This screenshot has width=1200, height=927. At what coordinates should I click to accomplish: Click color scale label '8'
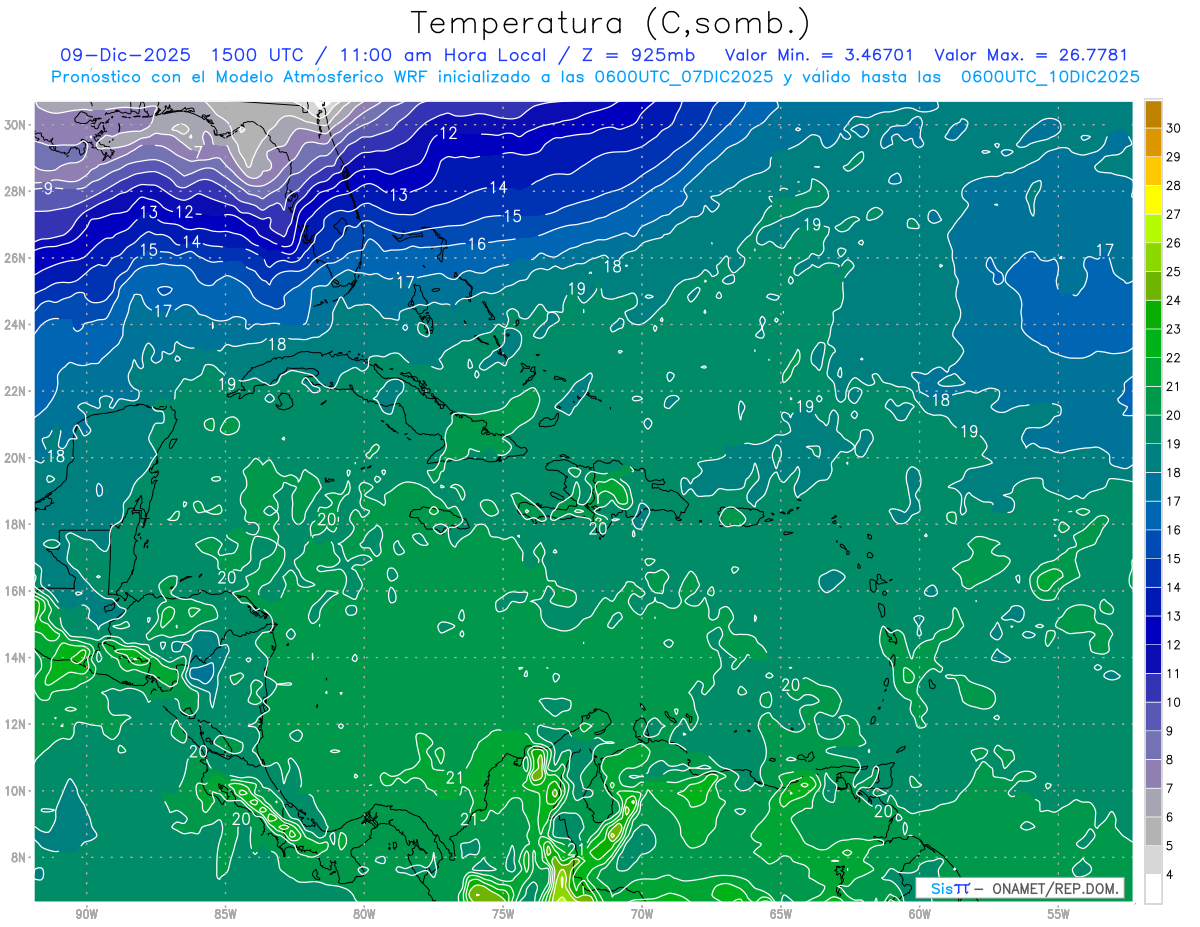[x=1170, y=759]
